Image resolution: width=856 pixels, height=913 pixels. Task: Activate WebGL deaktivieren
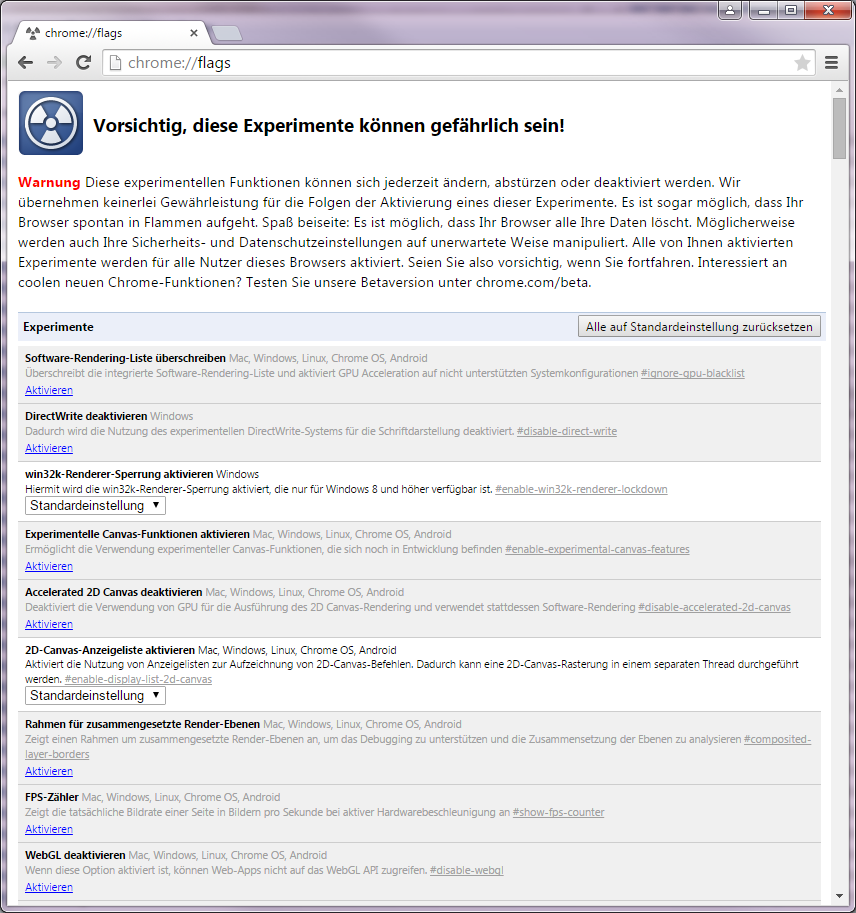click(x=49, y=887)
